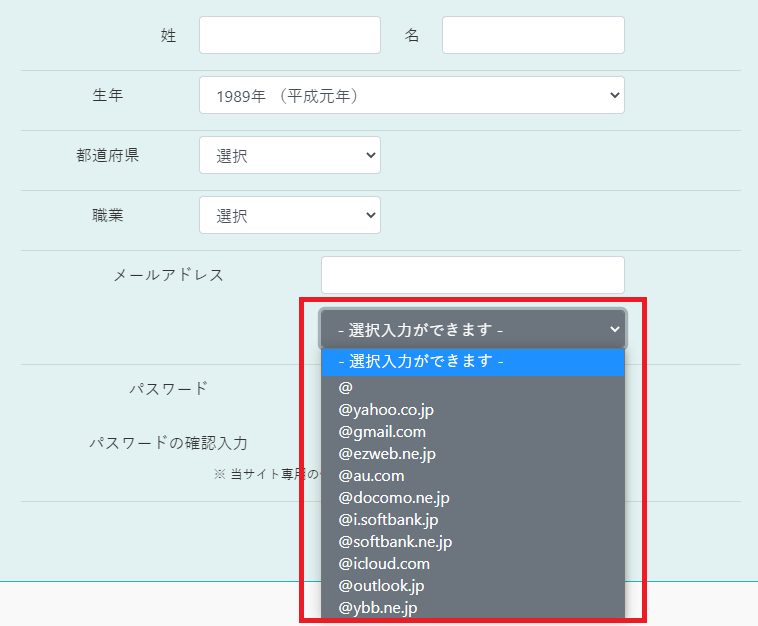Choose @yahoo.co.jp from the list
The height and width of the screenshot is (626, 758).
(x=473, y=409)
